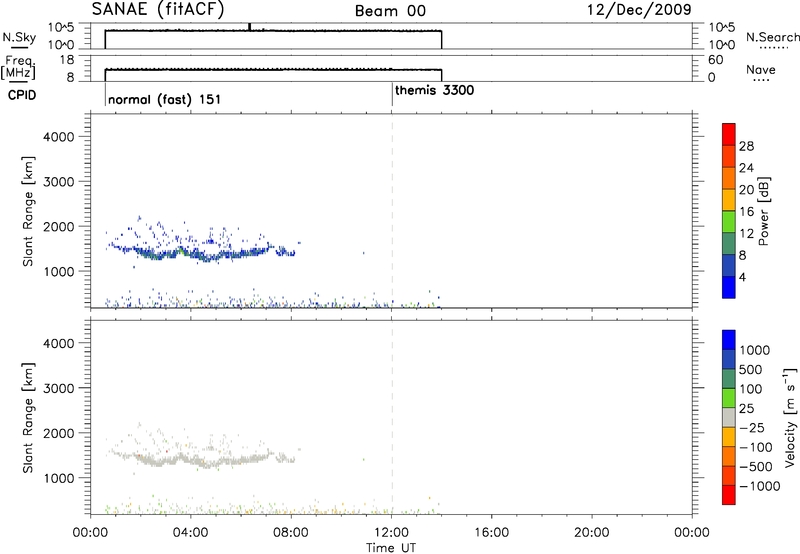
Task: Click the red segment of Power colorbar
Action: pyautogui.click(x=729, y=134)
